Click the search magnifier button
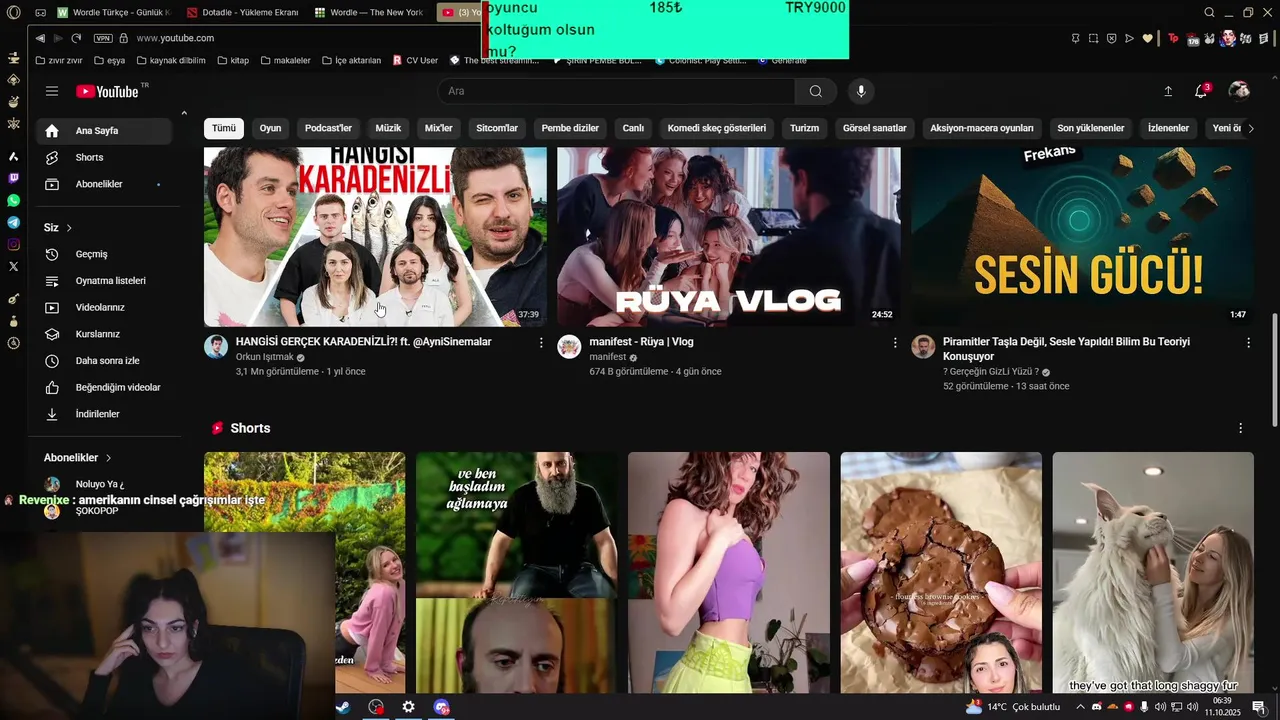The width and height of the screenshot is (1280, 720). (816, 91)
